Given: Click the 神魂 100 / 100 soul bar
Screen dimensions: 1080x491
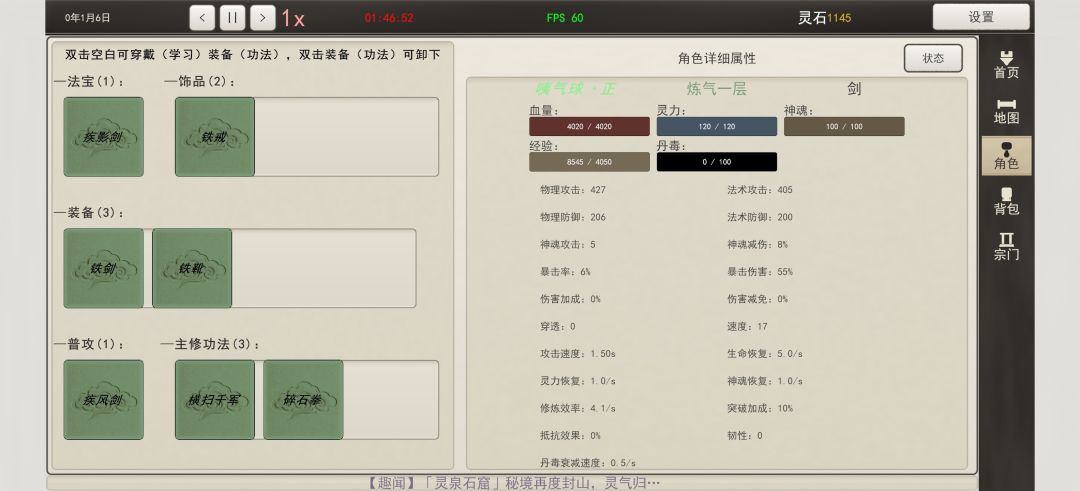Looking at the screenshot, I should tap(844, 127).
